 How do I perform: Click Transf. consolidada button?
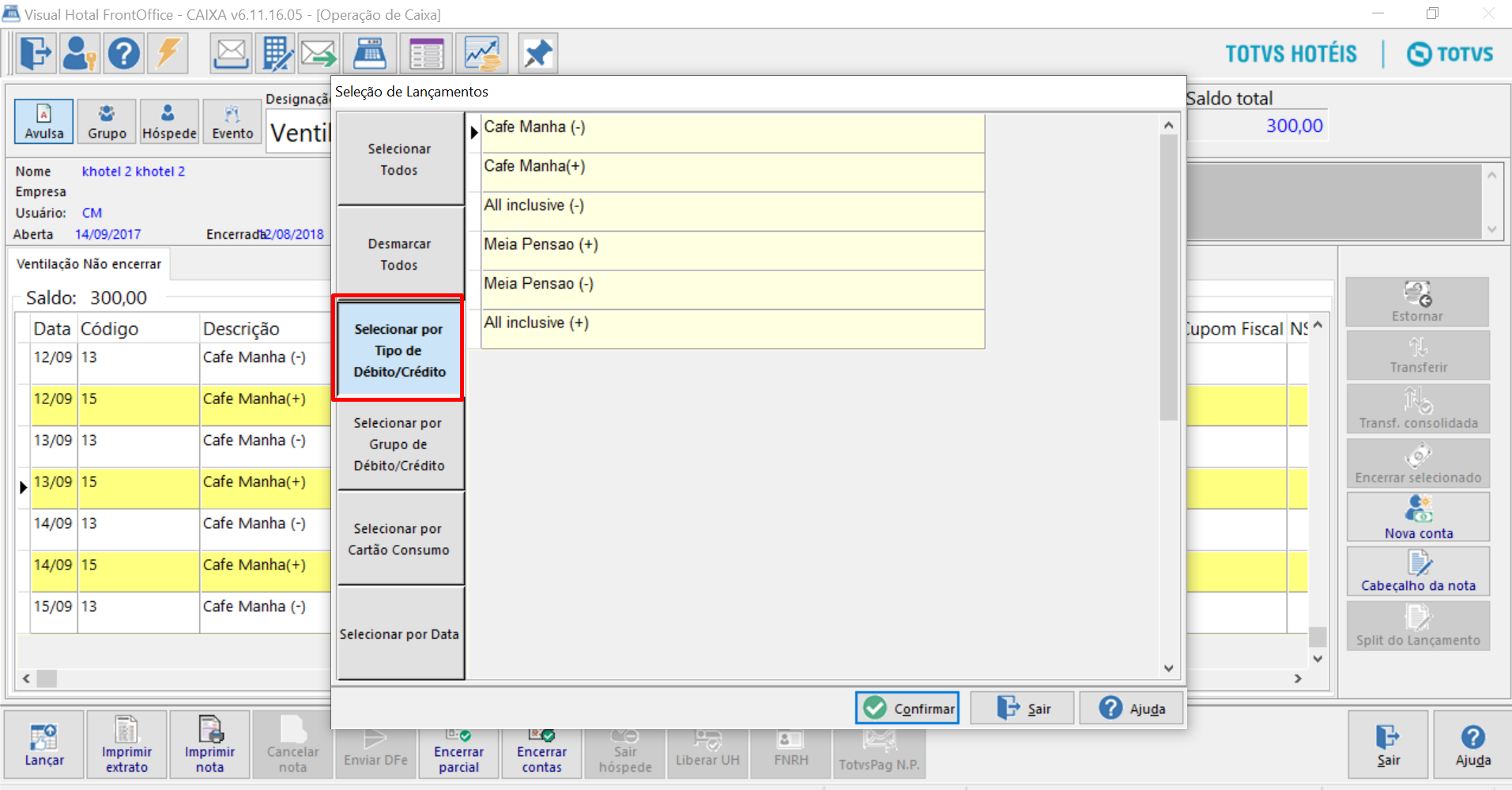tap(1418, 409)
